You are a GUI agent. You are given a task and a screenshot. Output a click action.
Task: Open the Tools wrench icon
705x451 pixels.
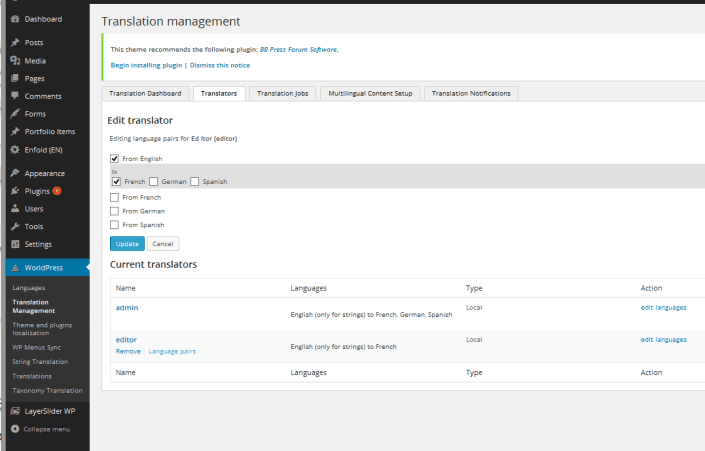click(15, 226)
